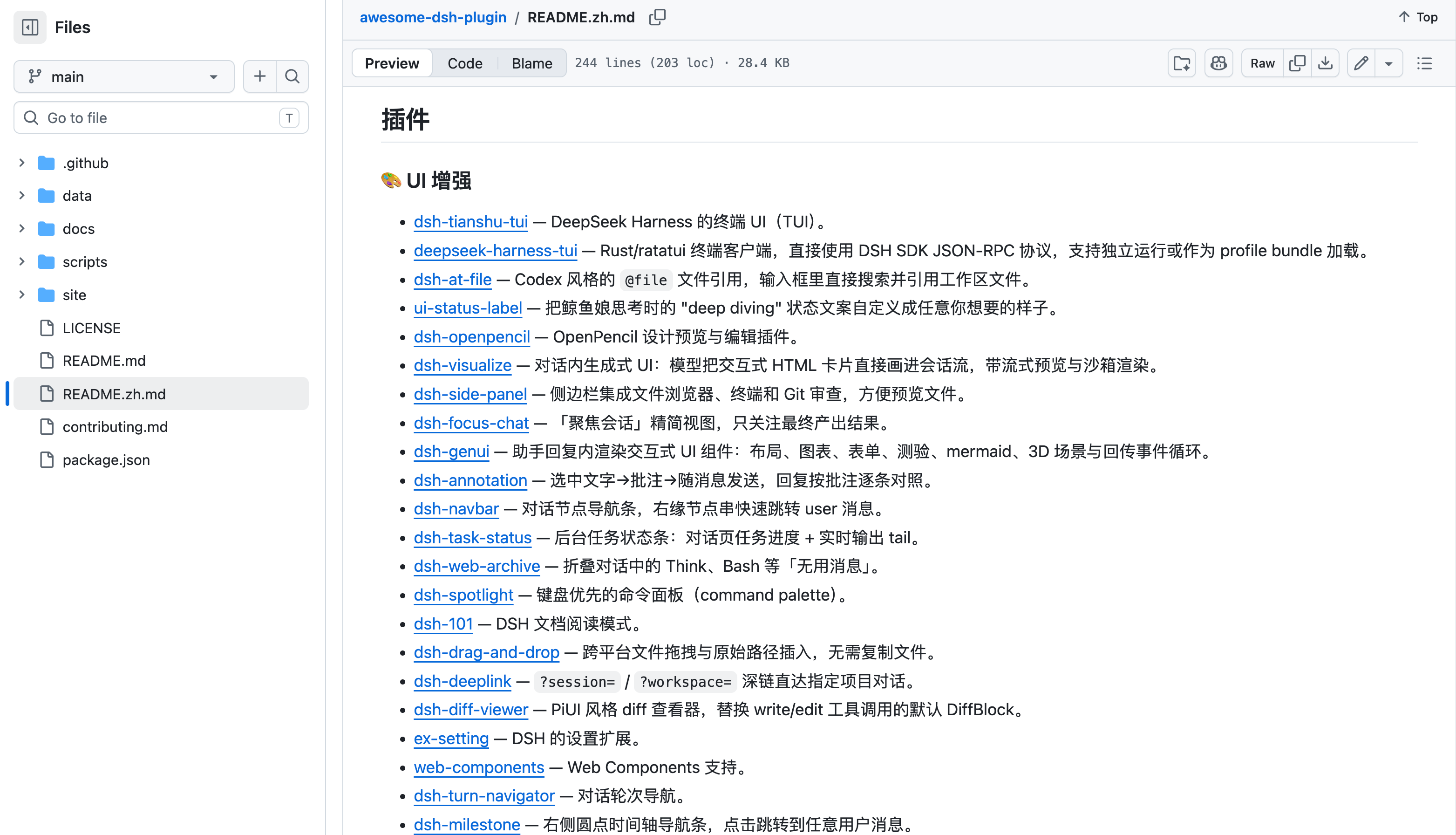Open the dsh-at-file plugin link
This screenshot has height=835, width=1456.
(x=453, y=279)
